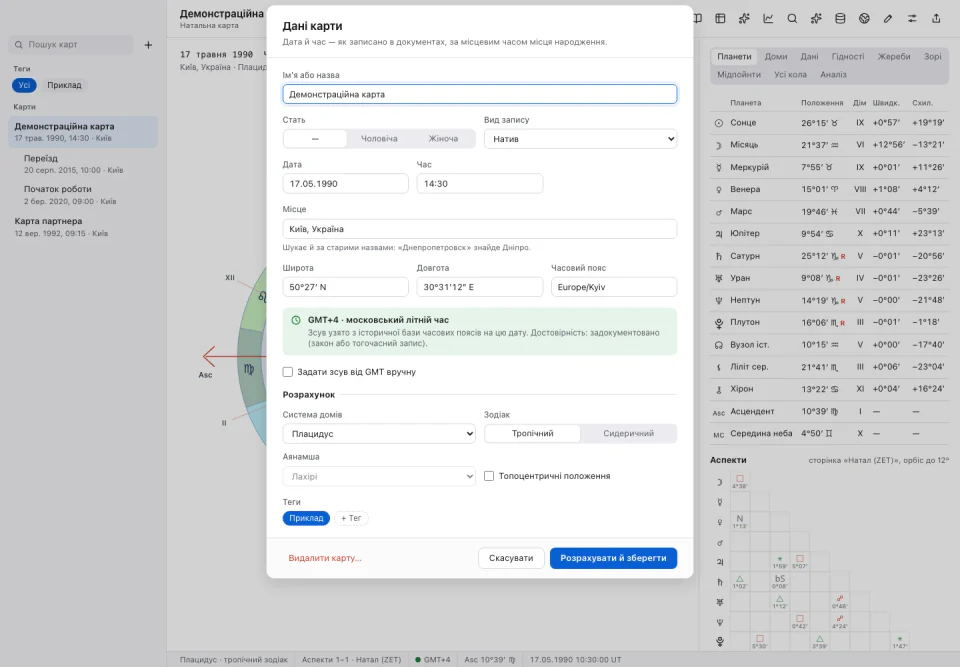Expand the 'Система домів' dropdown
This screenshot has height=667, width=960.
pyautogui.click(x=379, y=434)
